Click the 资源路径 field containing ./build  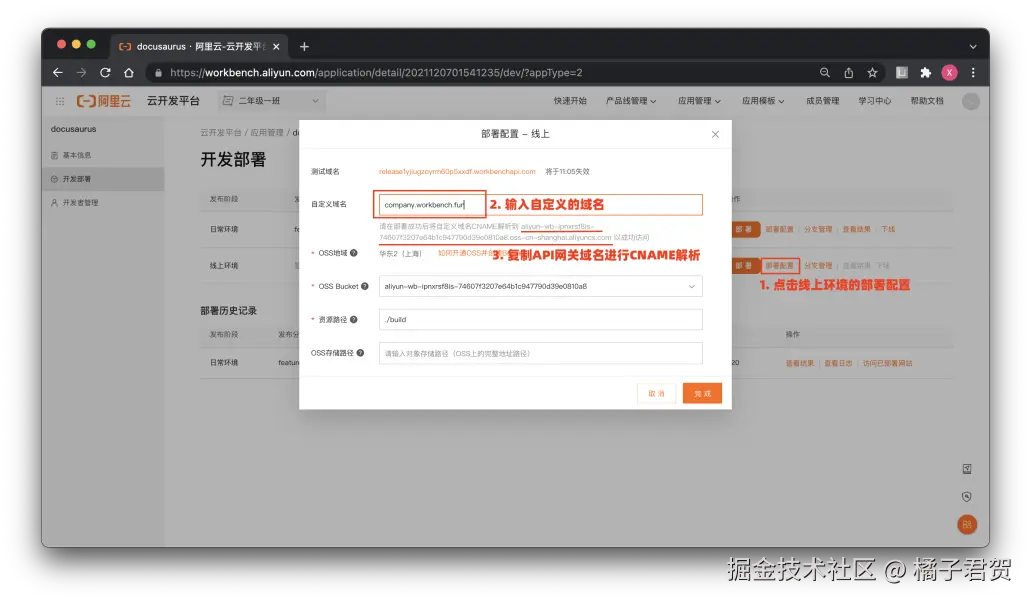540,319
